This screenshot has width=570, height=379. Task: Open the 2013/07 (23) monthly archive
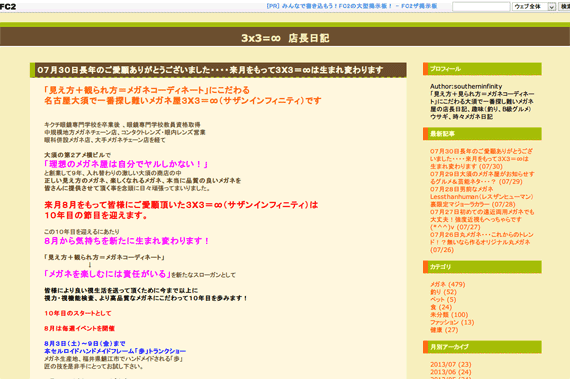pos(451,364)
